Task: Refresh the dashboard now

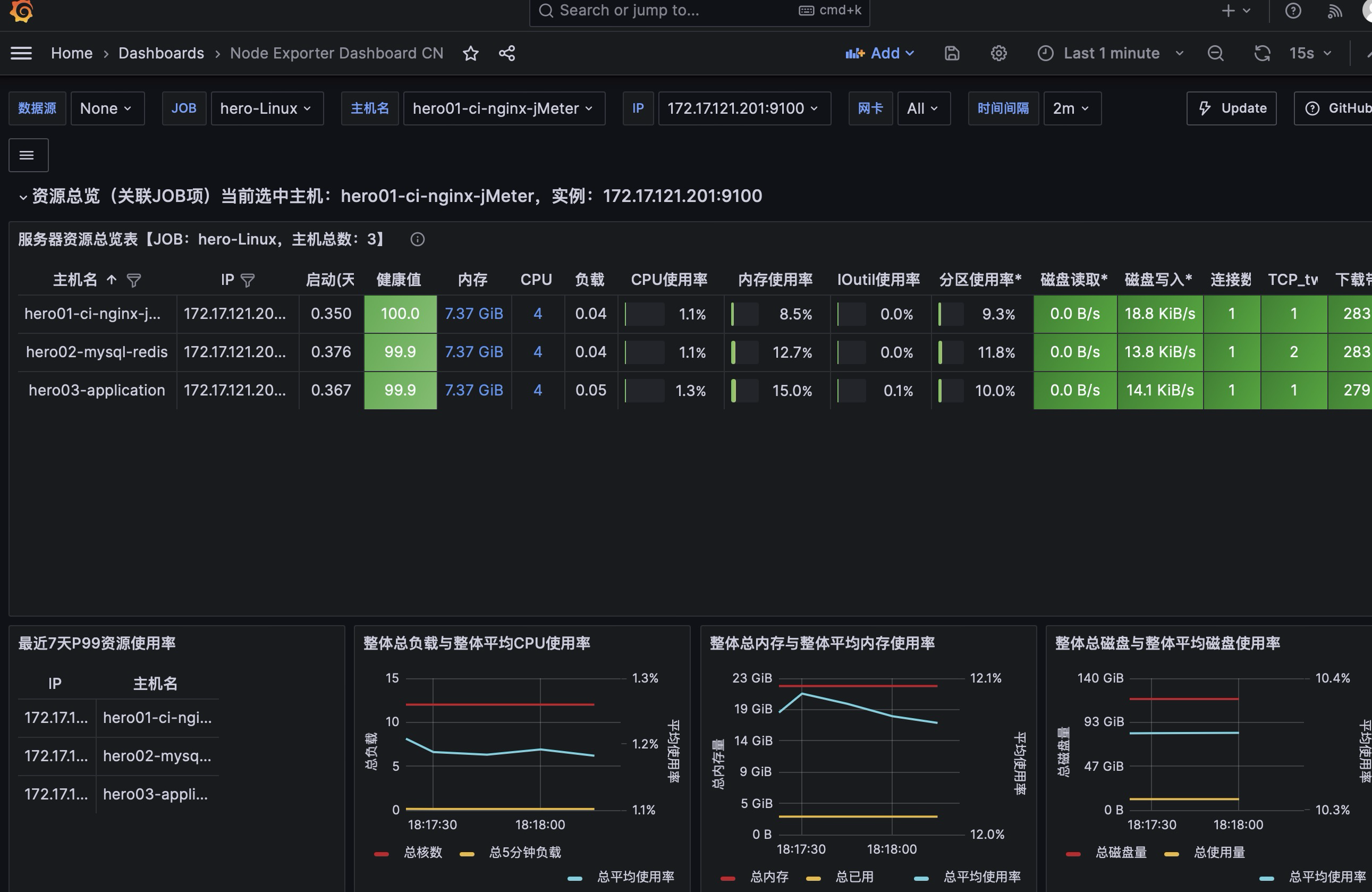Action: (x=1262, y=53)
